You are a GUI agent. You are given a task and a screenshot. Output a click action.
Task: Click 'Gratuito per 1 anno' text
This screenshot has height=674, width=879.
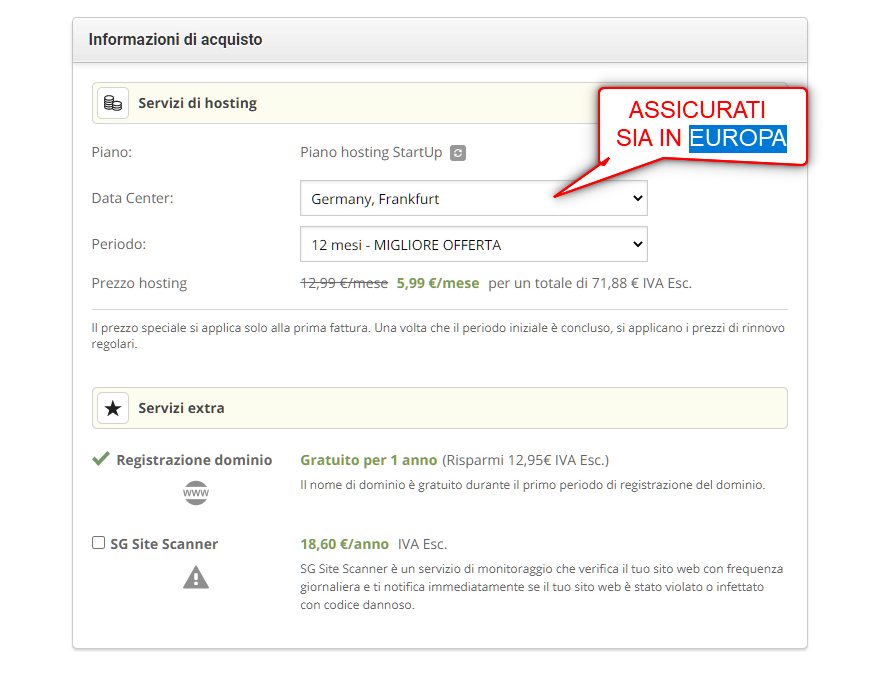[369, 460]
